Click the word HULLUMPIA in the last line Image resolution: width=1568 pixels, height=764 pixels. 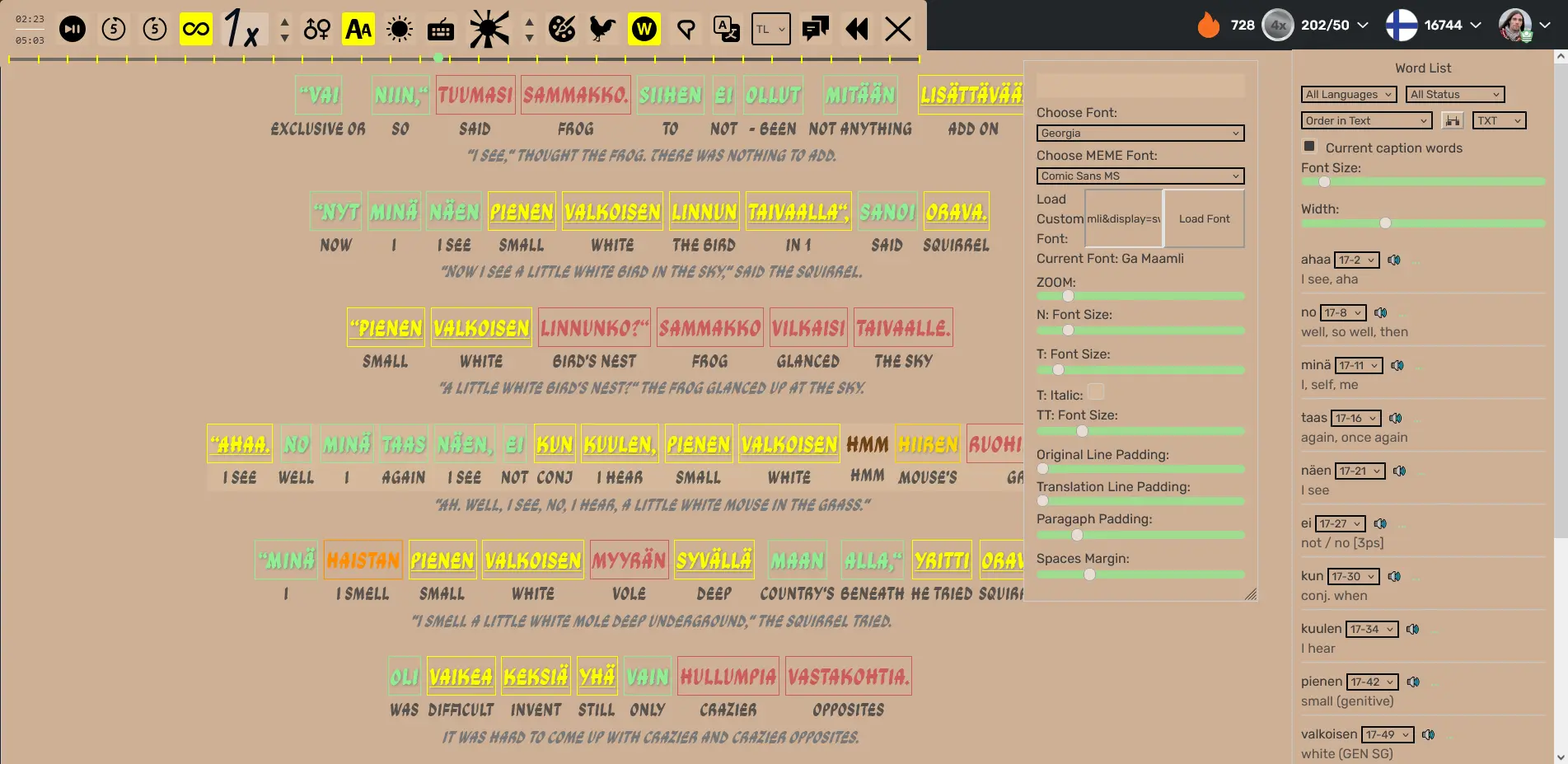[x=728, y=677]
